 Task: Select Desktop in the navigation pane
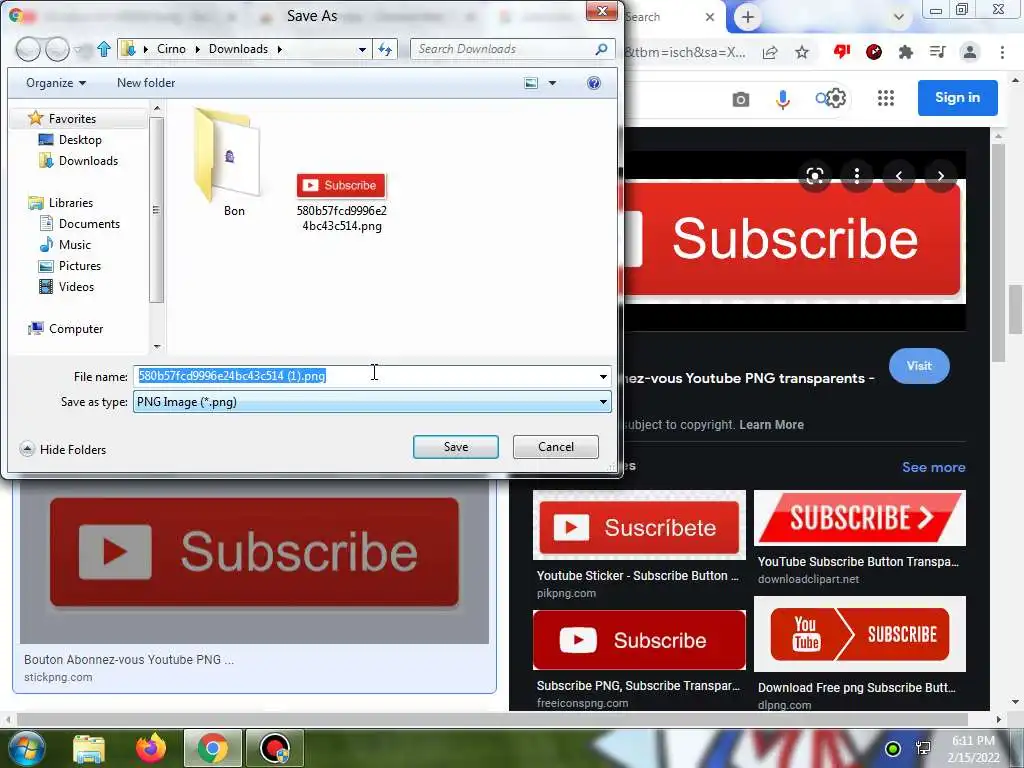tap(80, 140)
